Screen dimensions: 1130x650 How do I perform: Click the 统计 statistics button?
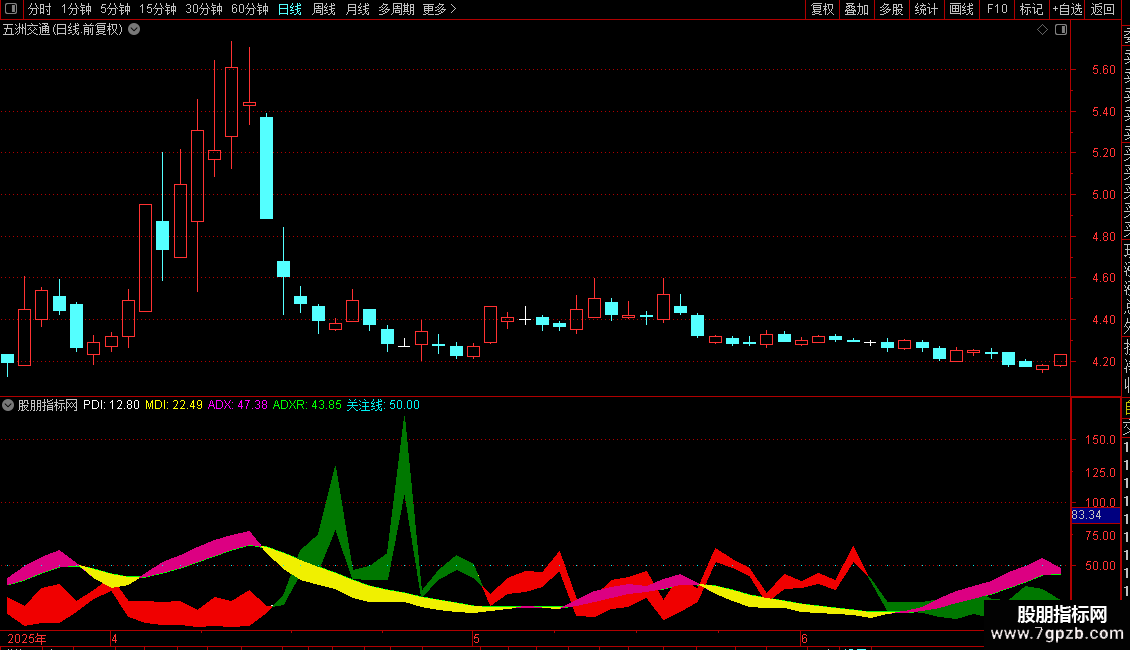[x=925, y=9]
